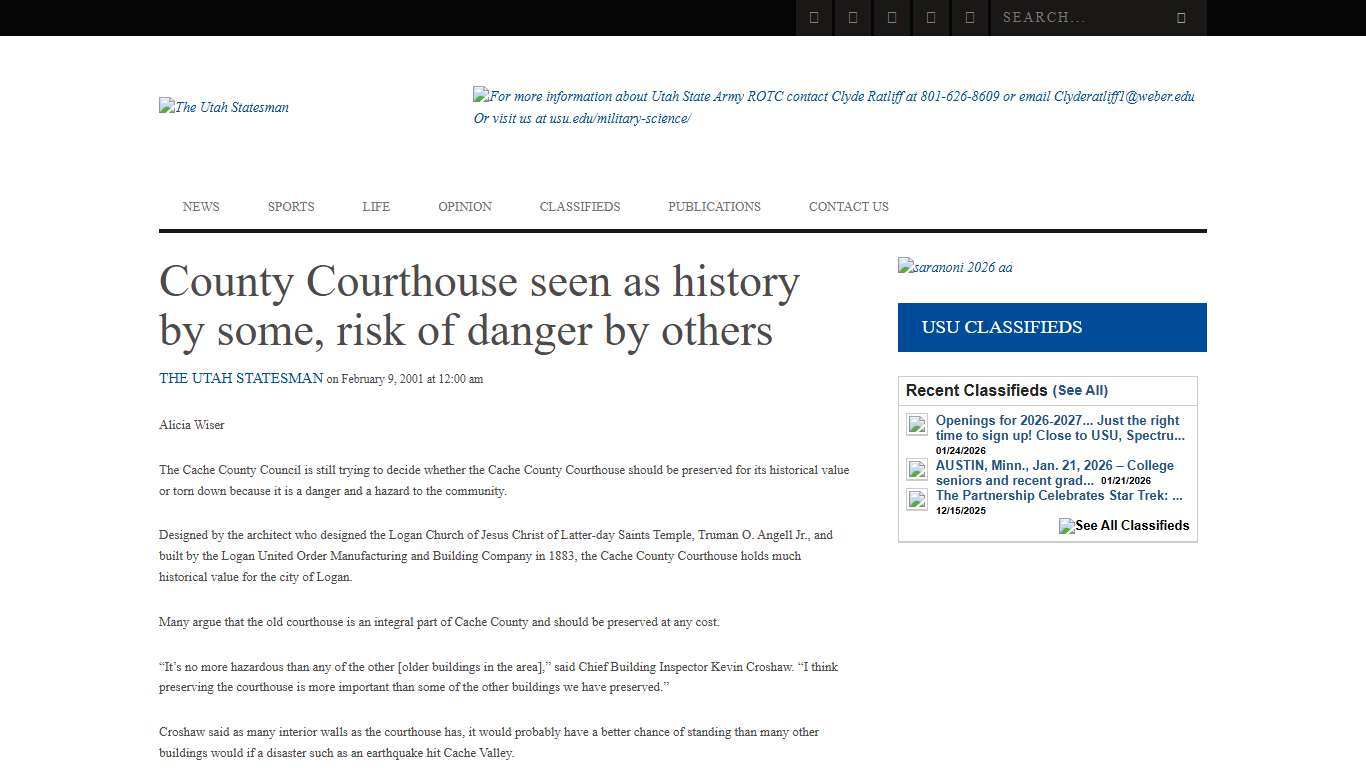Screen dimensions: 1366x768
Task: Click the (See All) link next to Recent Classifieds
Action: (x=1080, y=390)
